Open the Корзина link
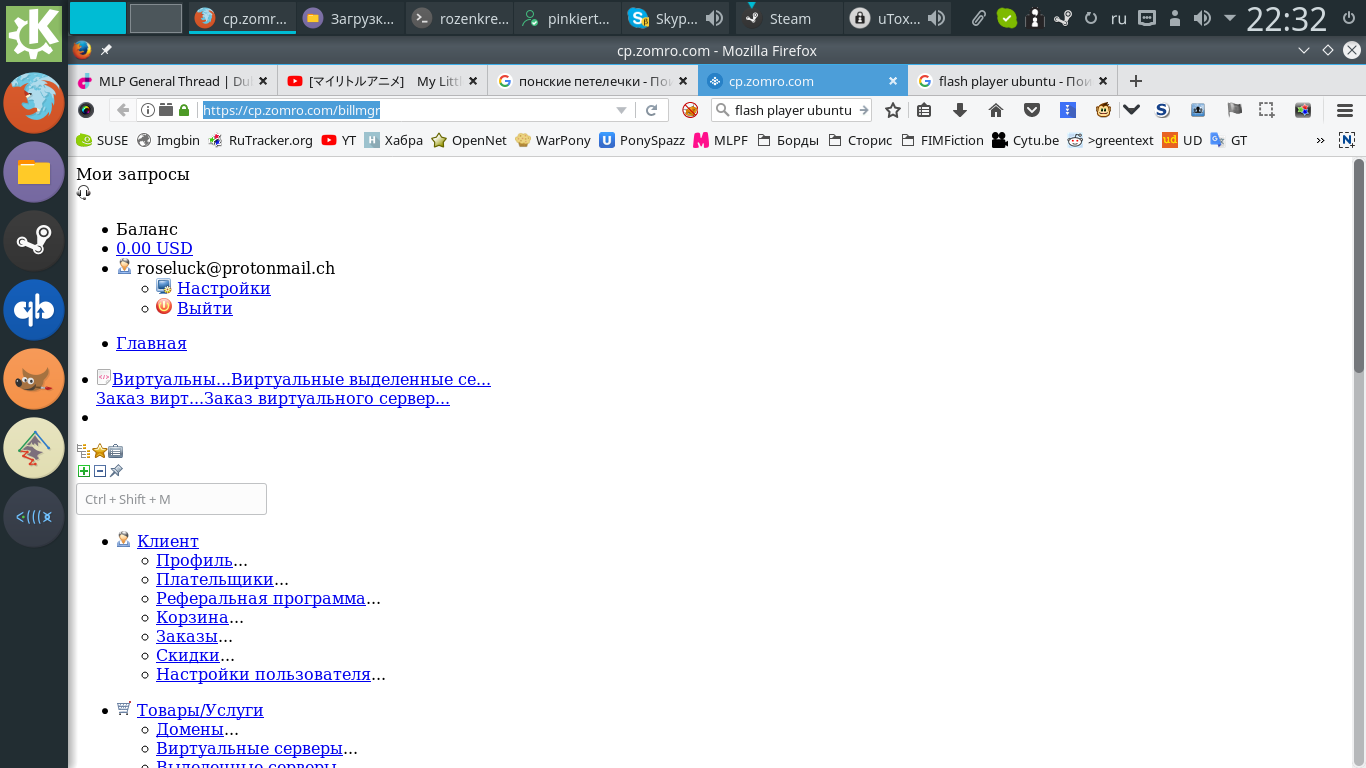Viewport: 1366px width, 768px height. (192, 617)
